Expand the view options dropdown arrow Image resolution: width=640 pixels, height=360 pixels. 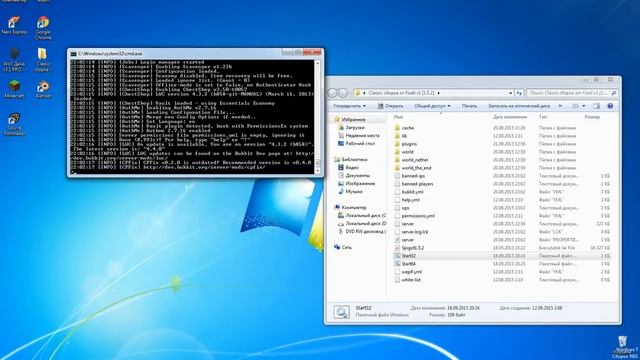(x=584, y=106)
